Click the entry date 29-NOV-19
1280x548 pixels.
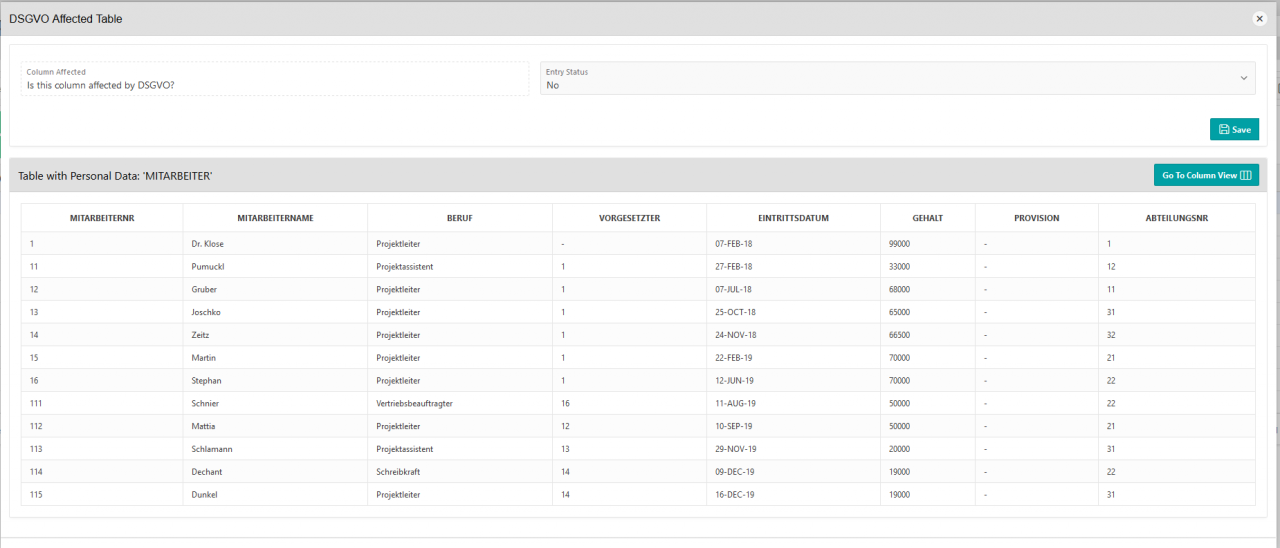pyautogui.click(x=735, y=450)
